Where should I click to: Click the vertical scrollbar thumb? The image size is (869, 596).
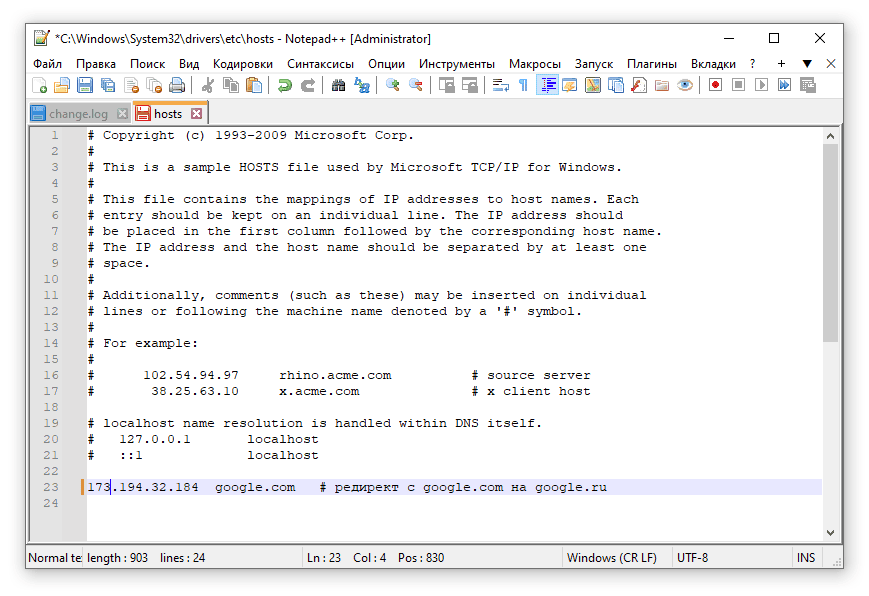(x=830, y=243)
